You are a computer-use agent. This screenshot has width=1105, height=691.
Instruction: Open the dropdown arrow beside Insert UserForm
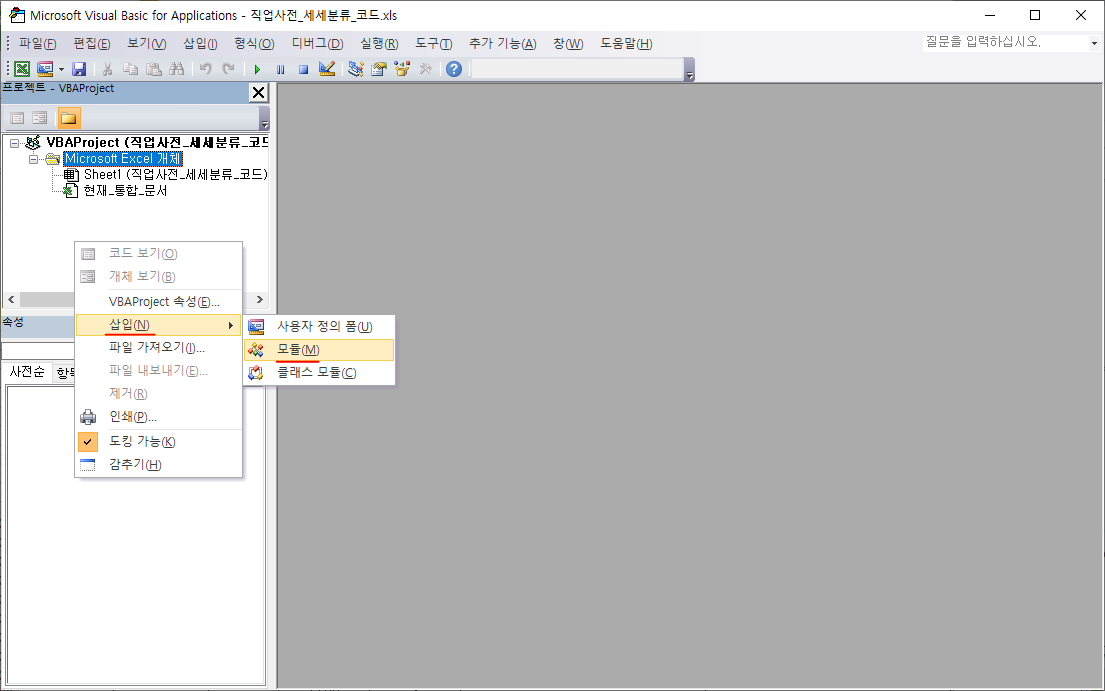[61, 69]
